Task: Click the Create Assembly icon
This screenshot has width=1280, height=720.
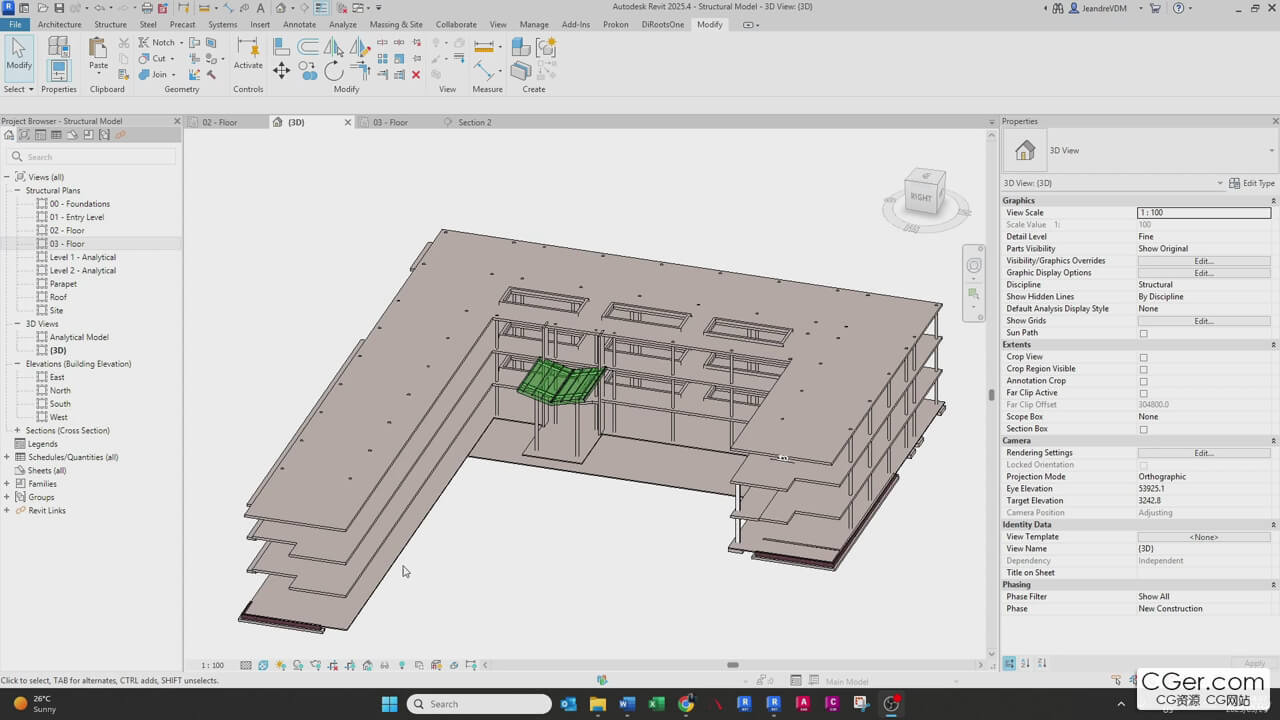Action: (521, 46)
